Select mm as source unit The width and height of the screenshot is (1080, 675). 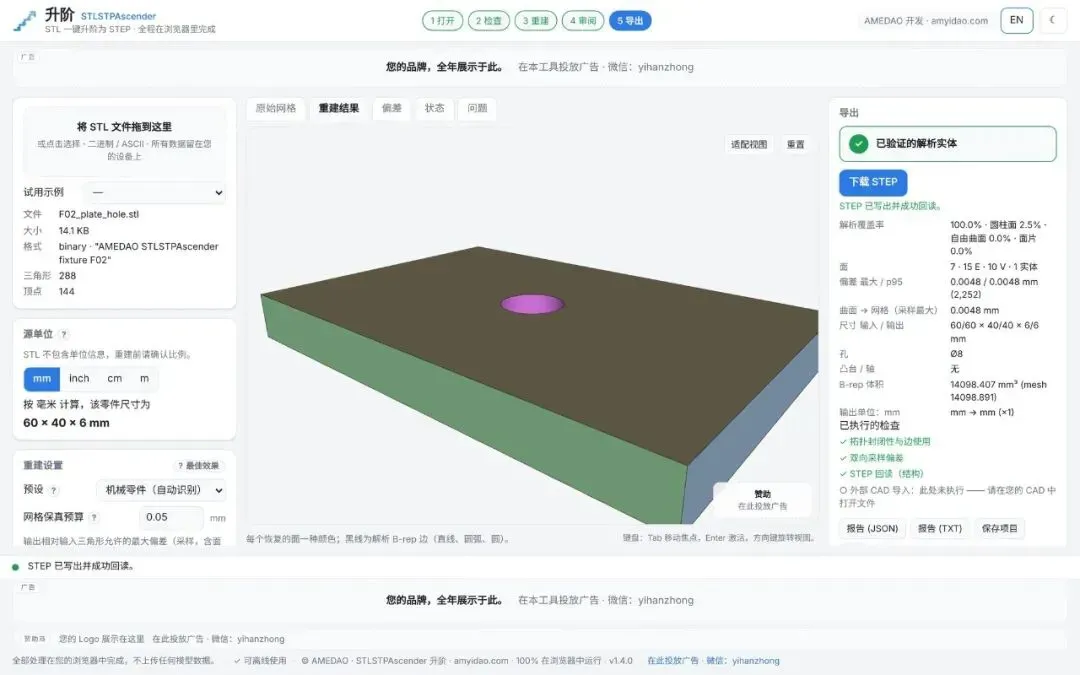pyautogui.click(x=42, y=379)
